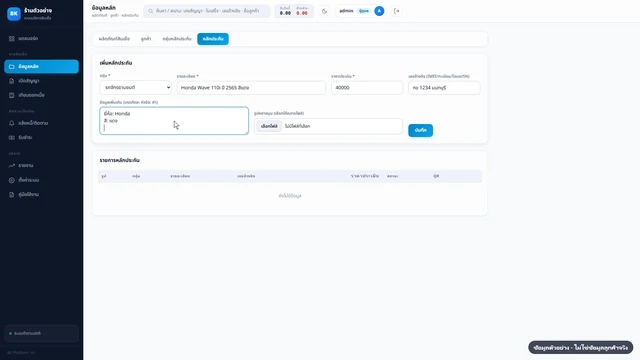
Task: Switch to the second tab (customers)
Action: (x=146, y=39)
